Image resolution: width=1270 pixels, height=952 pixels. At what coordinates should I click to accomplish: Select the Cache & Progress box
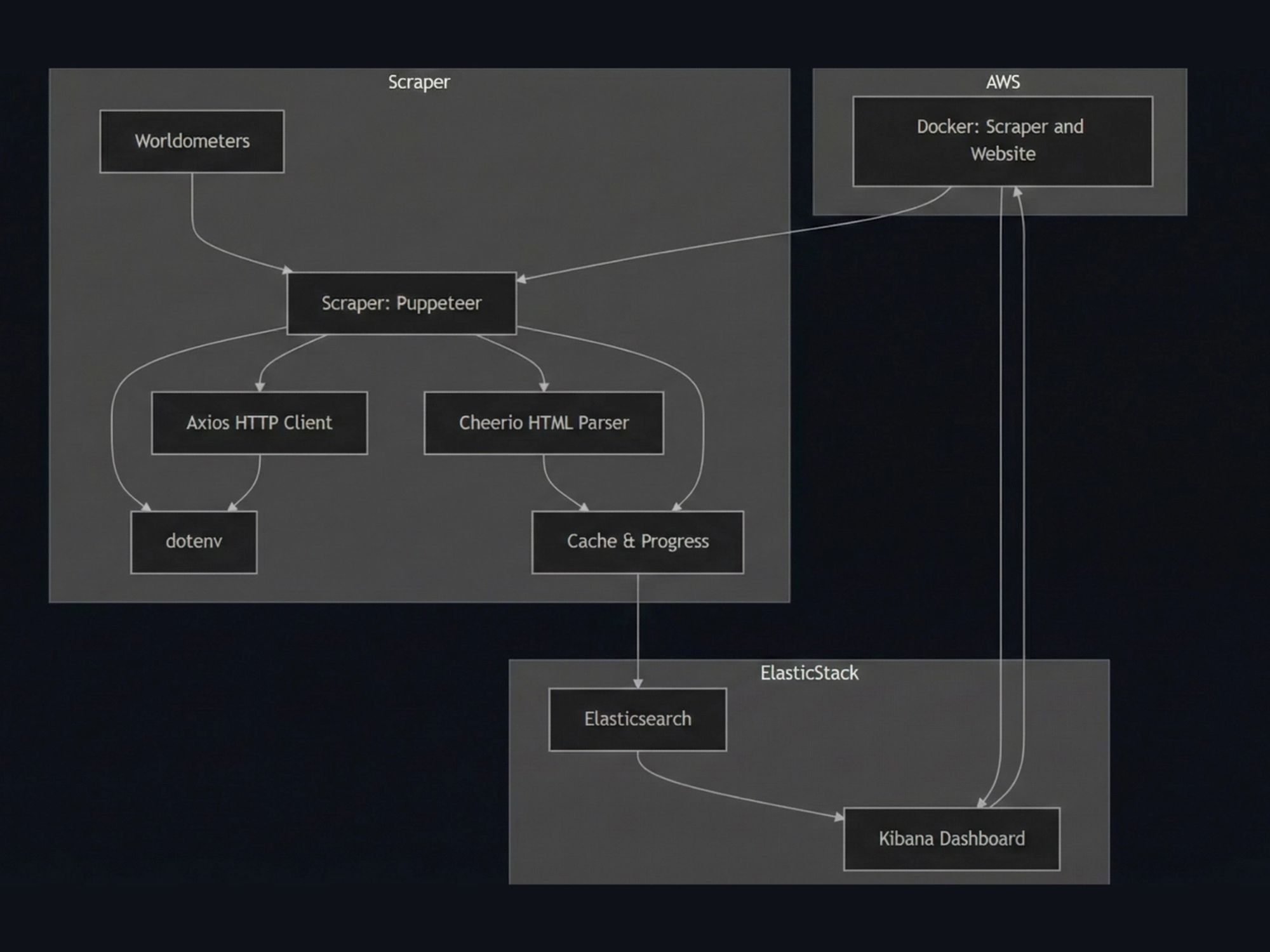pyautogui.click(x=638, y=541)
